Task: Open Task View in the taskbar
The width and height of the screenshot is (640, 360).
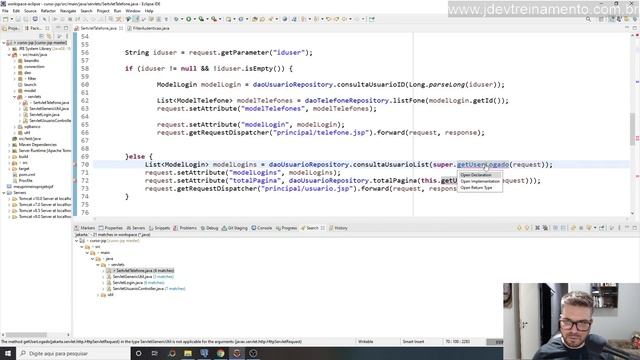Action: click(x=155, y=353)
